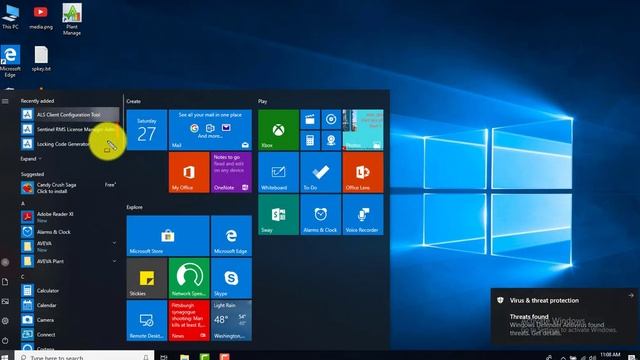The height and width of the screenshot is (360, 640).
Task: Open the Groove Music small tile
Action: point(331,120)
